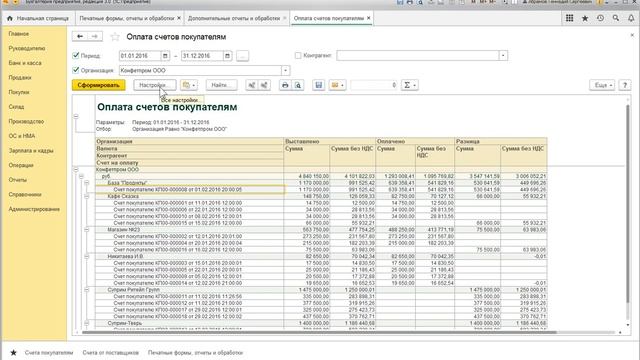Select the База "Продукты" row
Image resolution: width=640 pixels, height=360 pixels.
[189, 183]
